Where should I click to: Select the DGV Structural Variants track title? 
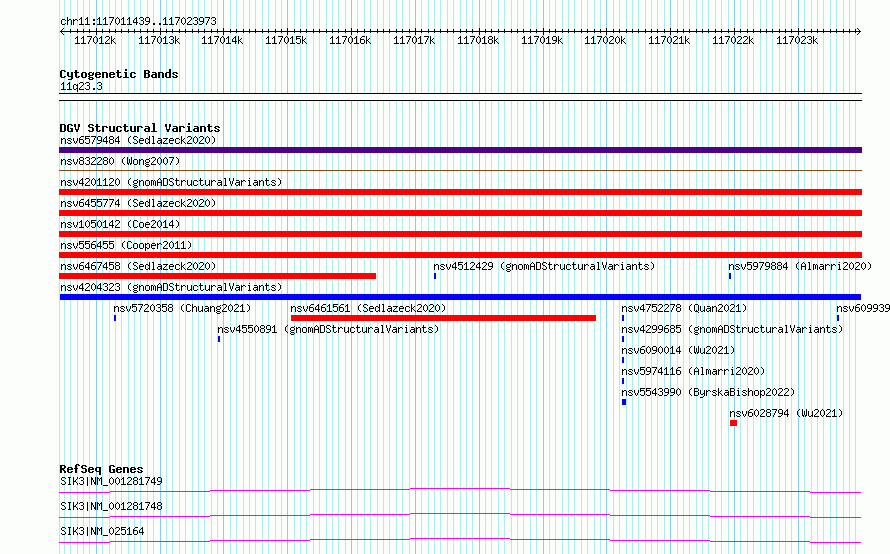coord(140,128)
